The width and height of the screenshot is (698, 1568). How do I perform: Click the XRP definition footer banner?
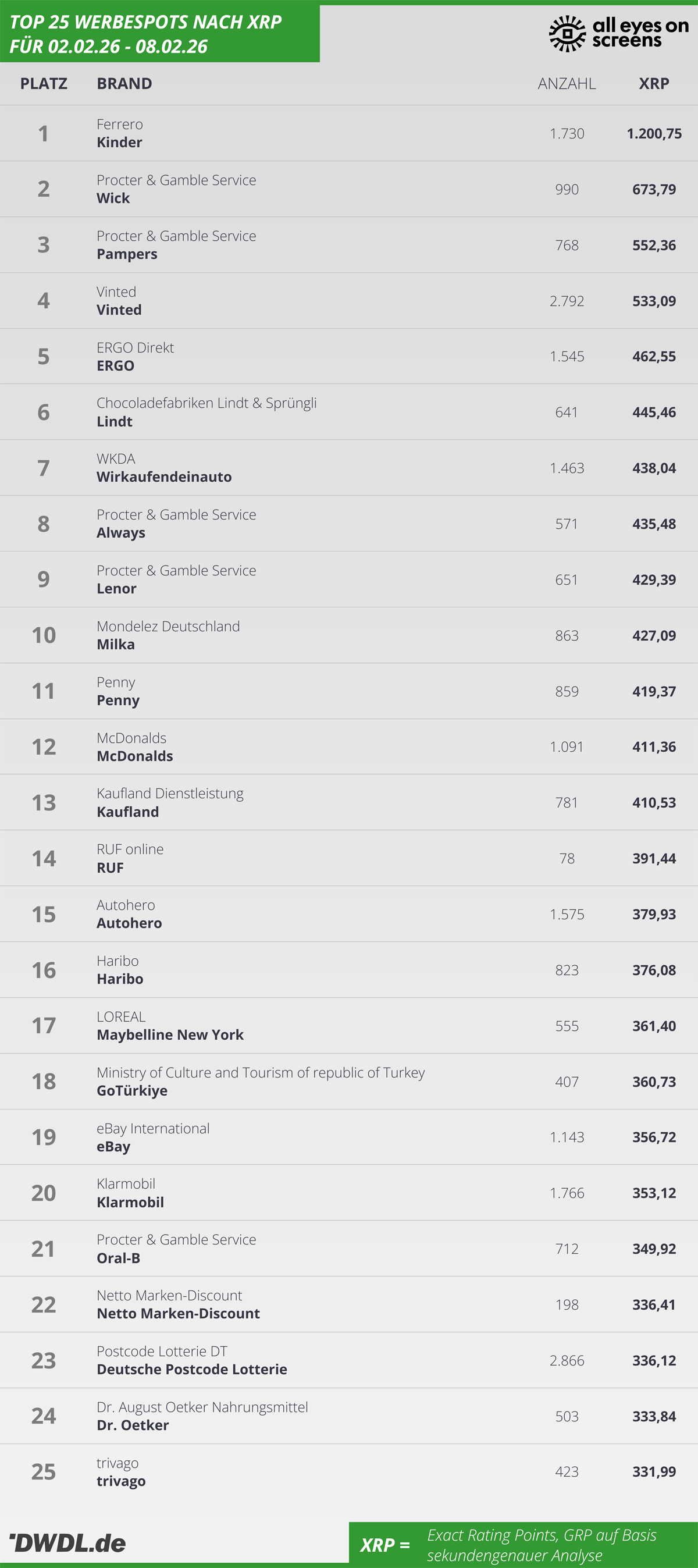[x=523, y=1544]
